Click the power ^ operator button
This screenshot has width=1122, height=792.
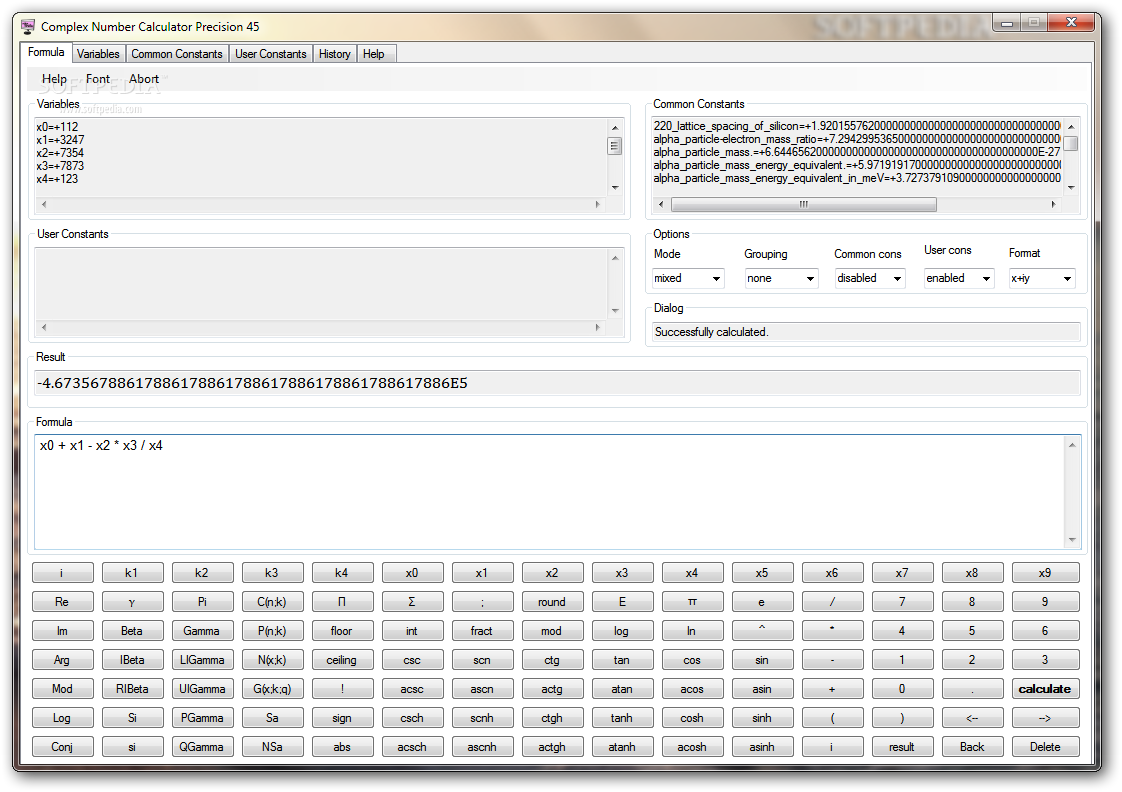coord(761,631)
